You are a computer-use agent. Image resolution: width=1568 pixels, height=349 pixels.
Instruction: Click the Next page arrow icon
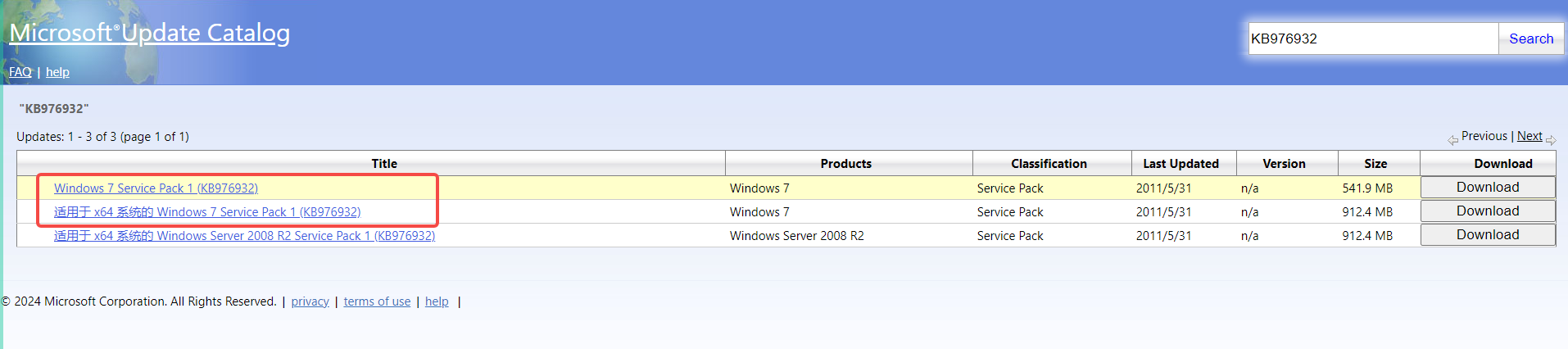[x=1551, y=140]
